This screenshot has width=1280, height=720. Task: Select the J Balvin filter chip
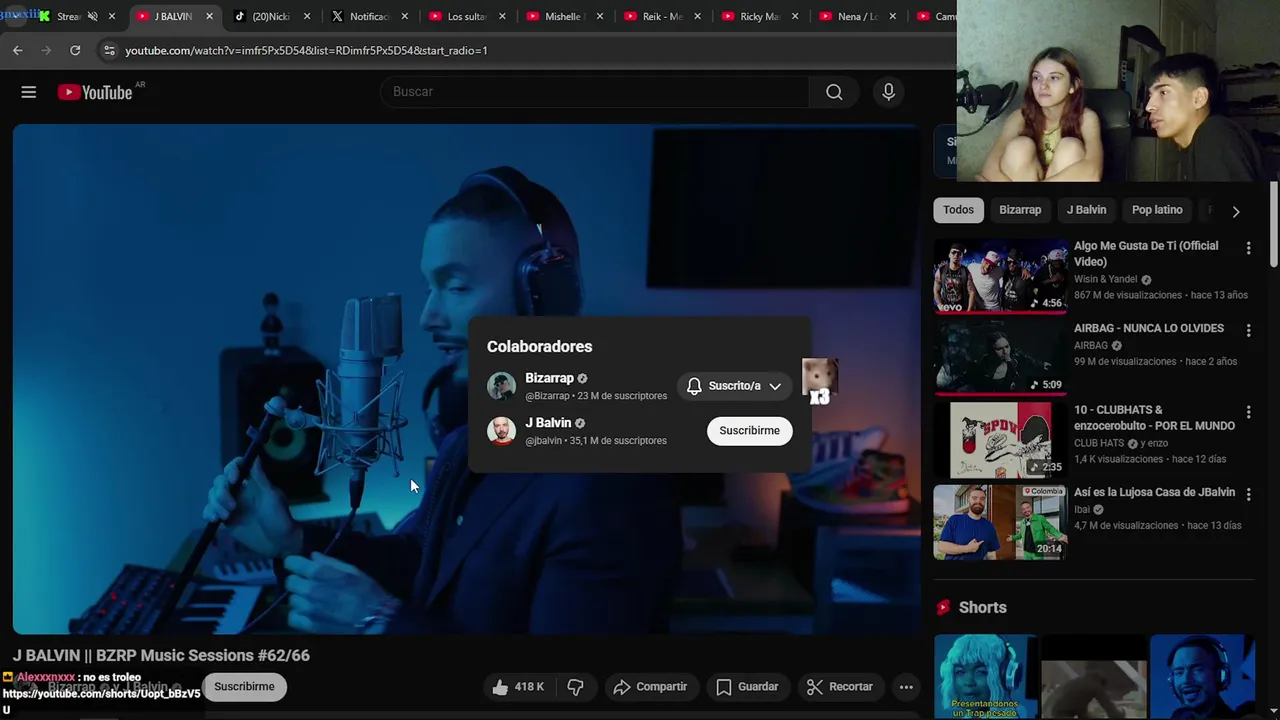click(1086, 210)
